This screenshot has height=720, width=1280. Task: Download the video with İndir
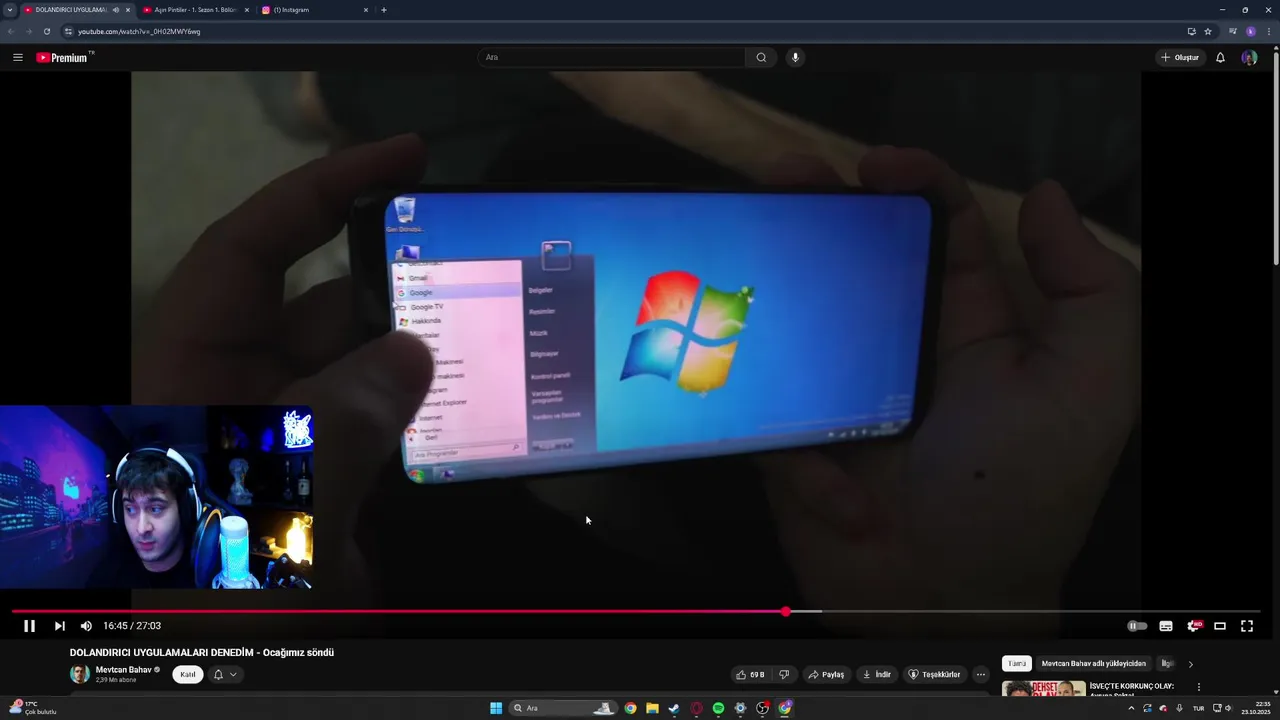[x=877, y=674]
